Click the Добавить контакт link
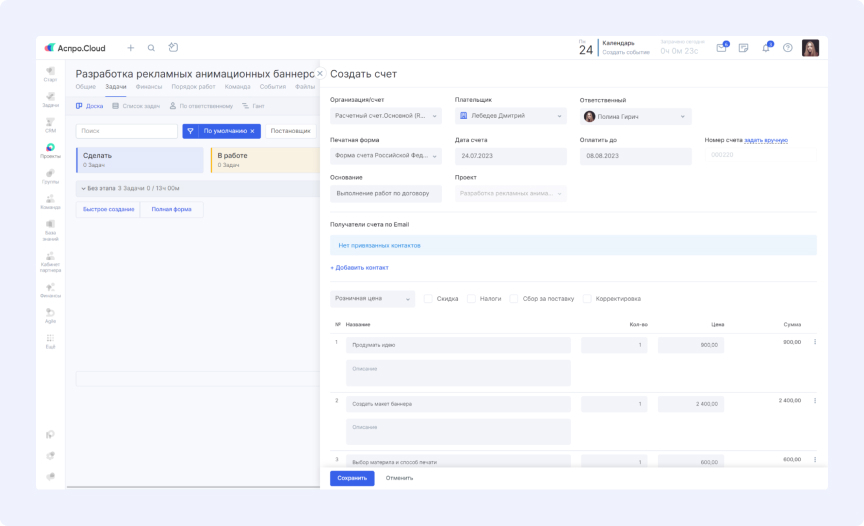Viewport: 864px width, 526px height. 360,267
